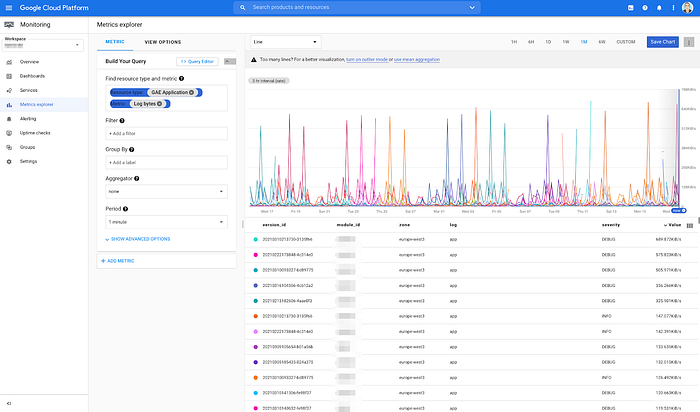Open the Workspace selector dropdown
Image resolution: width=700 pixels, height=412 pixels.
click(x=42, y=45)
